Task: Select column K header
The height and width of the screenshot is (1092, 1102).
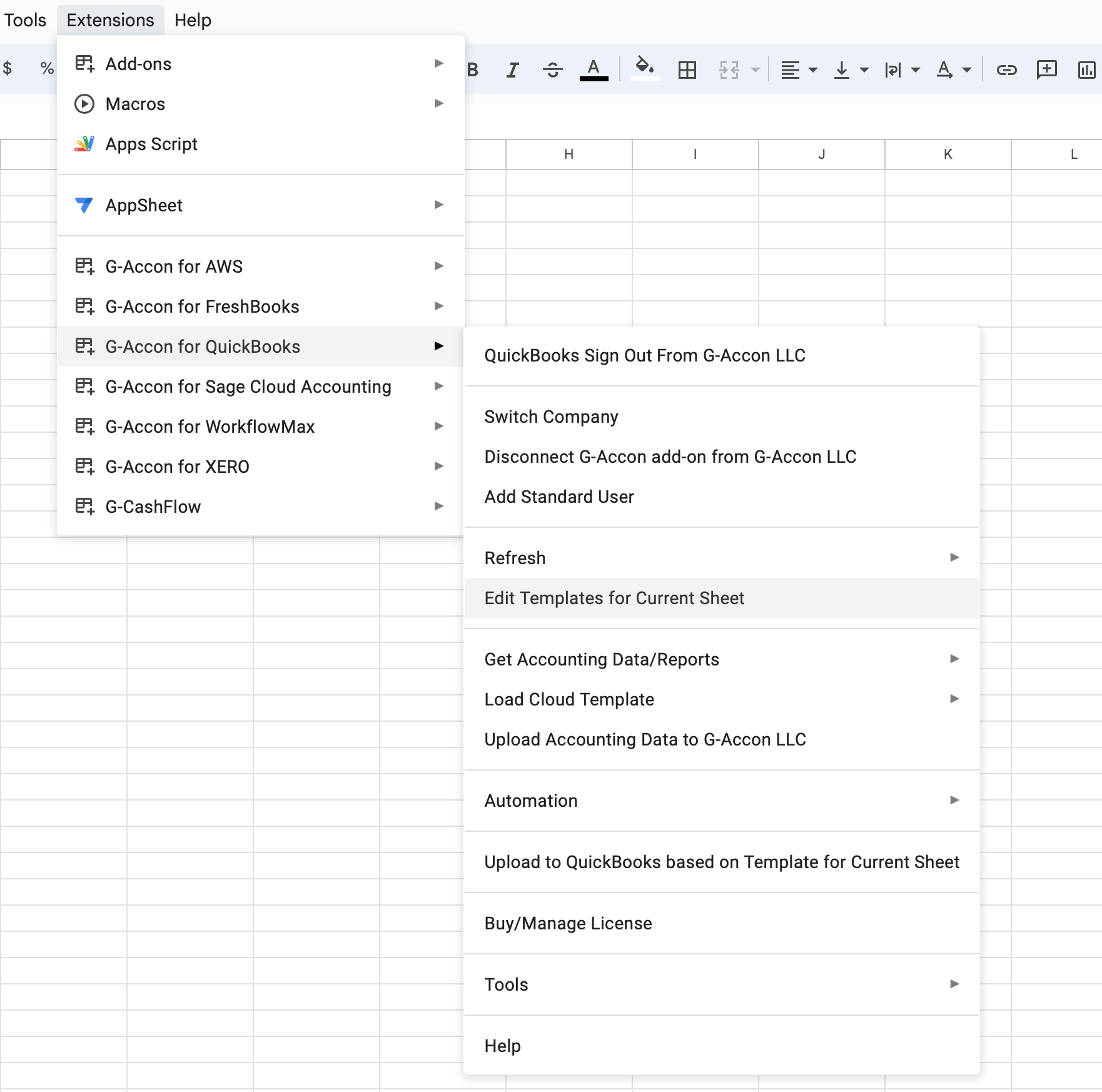Action: (948, 154)
